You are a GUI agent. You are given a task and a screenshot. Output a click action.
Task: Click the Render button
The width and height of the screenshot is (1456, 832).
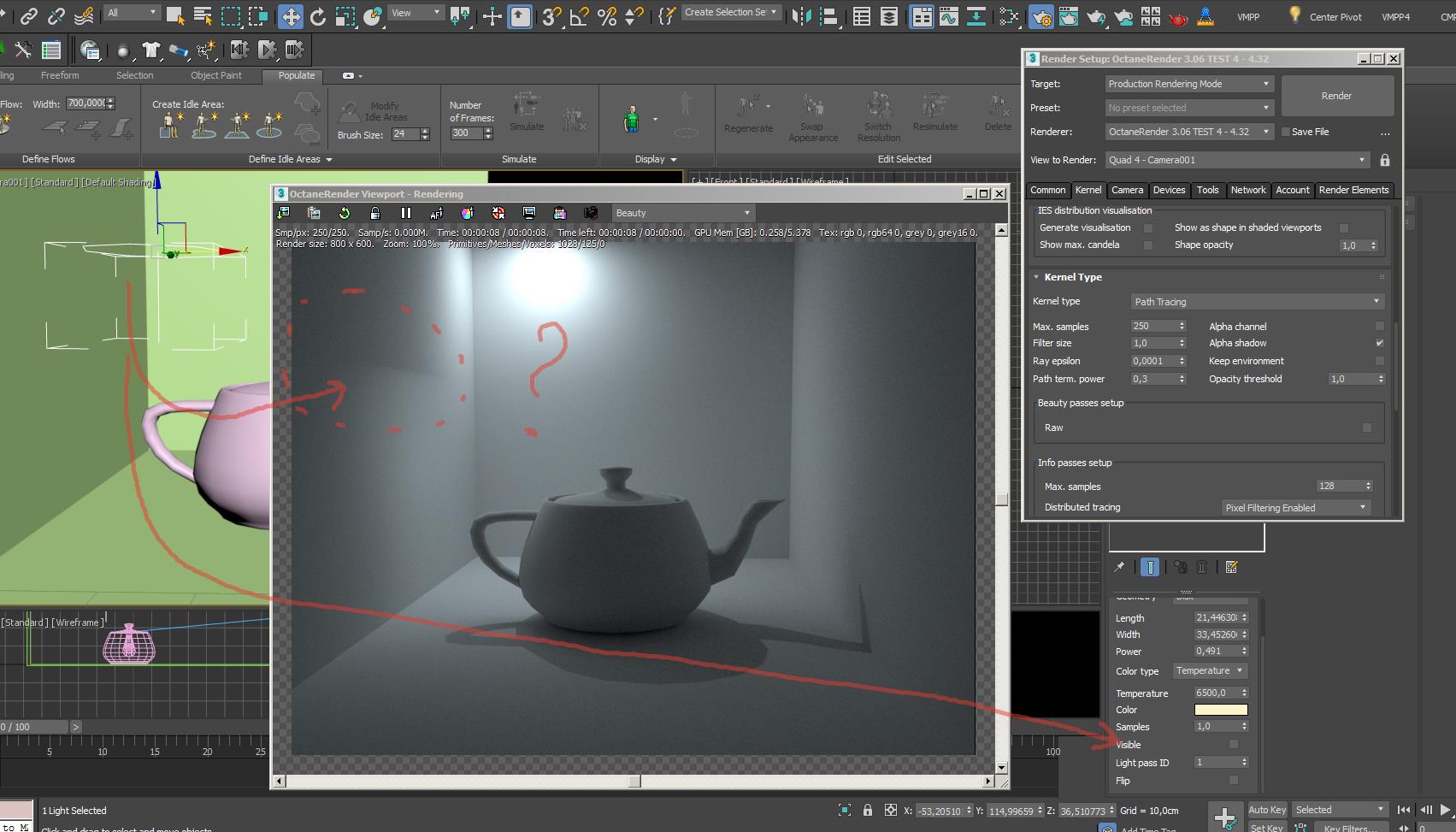click(x=1336, y=96)
